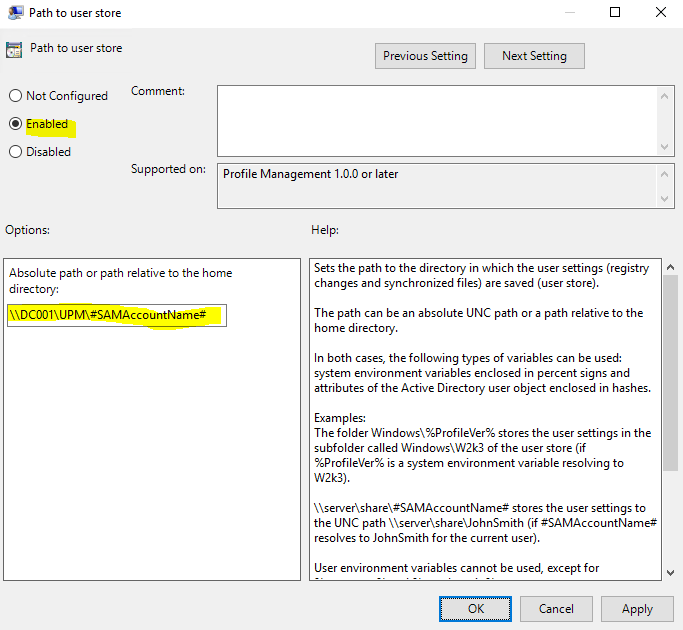The image size is (683, 630).
Task: Go to Previous Setting
Action: click(425, 56)
